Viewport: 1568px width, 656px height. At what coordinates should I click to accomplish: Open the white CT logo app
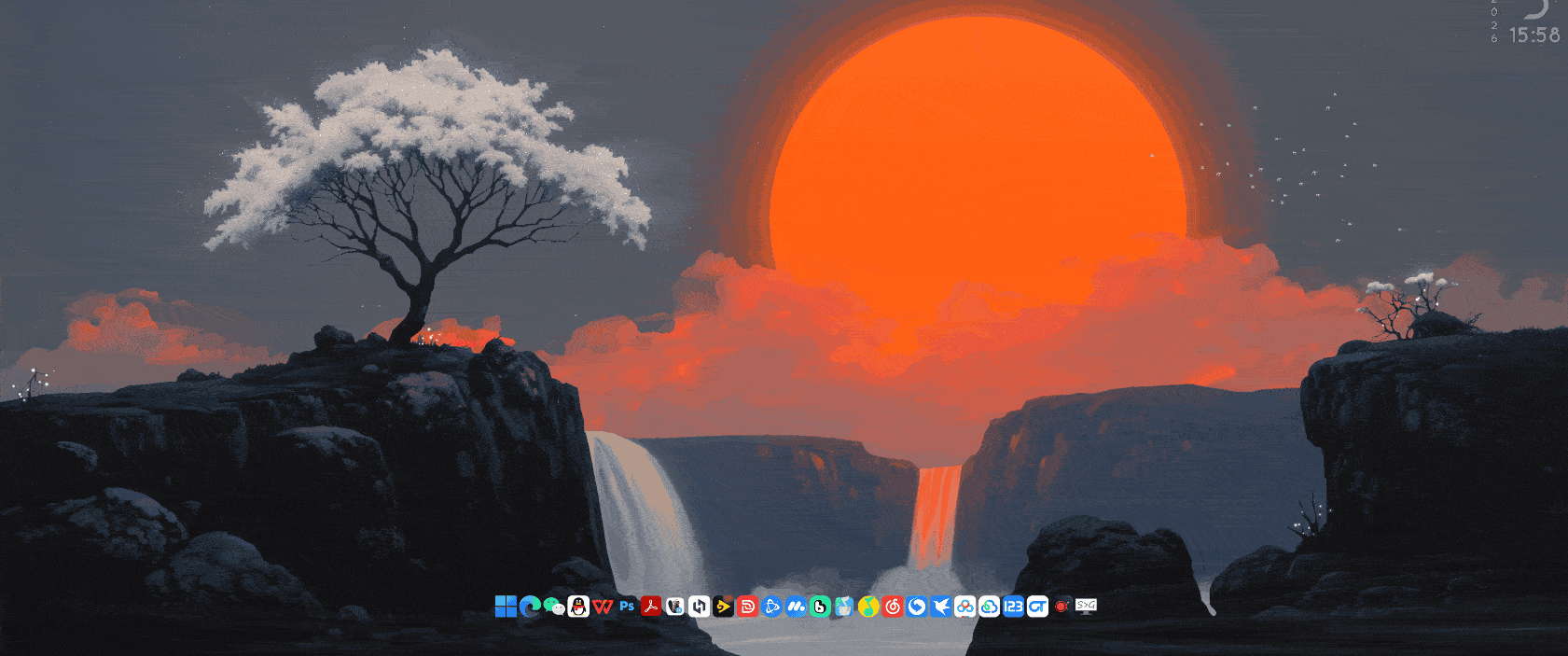(x=1038, y=607)
